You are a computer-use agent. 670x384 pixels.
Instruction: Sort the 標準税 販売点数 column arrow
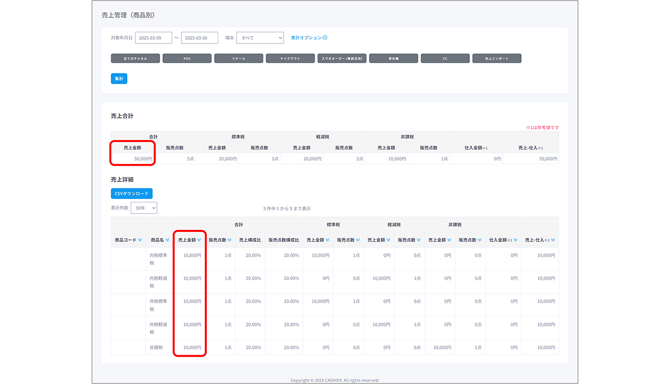pyautogui.click(x=358, y=240)
